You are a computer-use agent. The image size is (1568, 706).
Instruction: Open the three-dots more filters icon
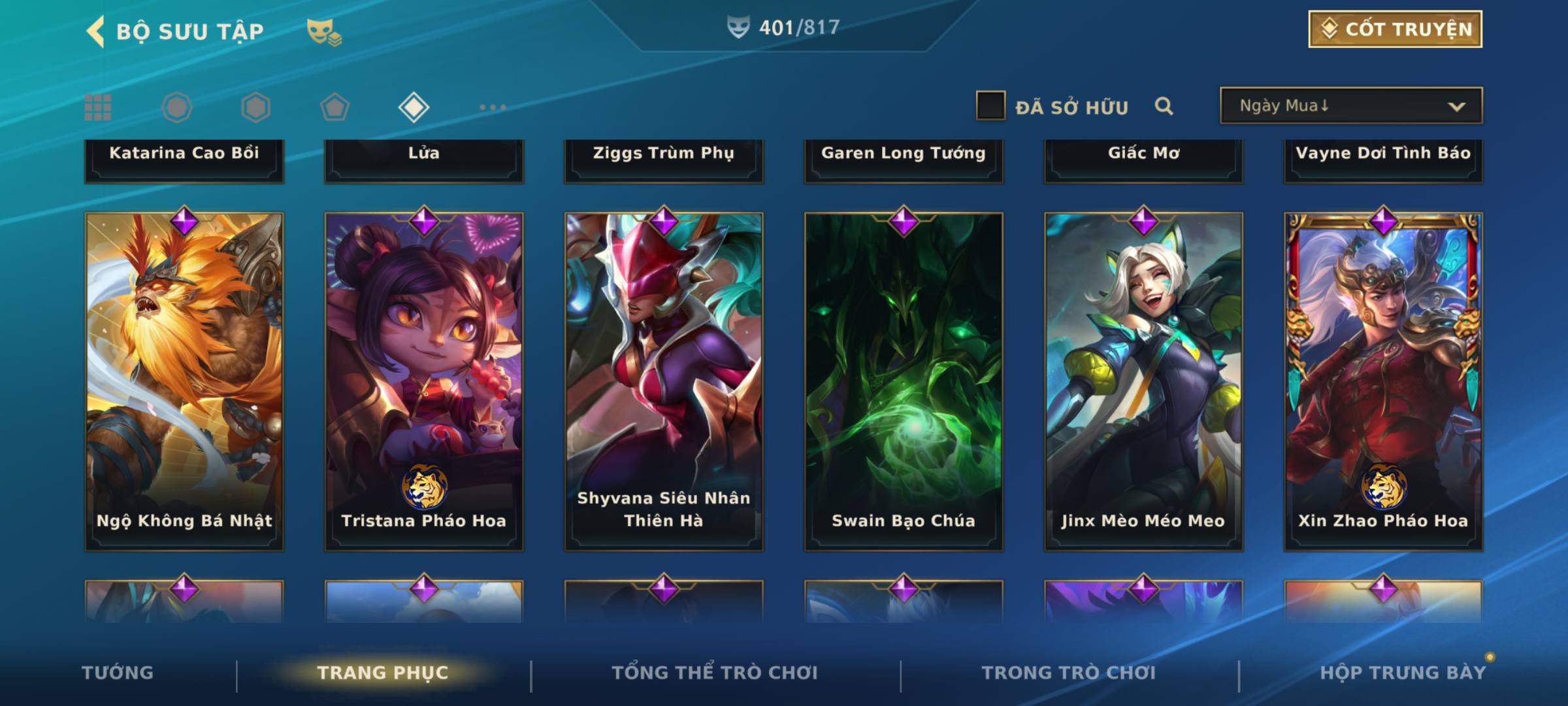[x=493, y=107]
